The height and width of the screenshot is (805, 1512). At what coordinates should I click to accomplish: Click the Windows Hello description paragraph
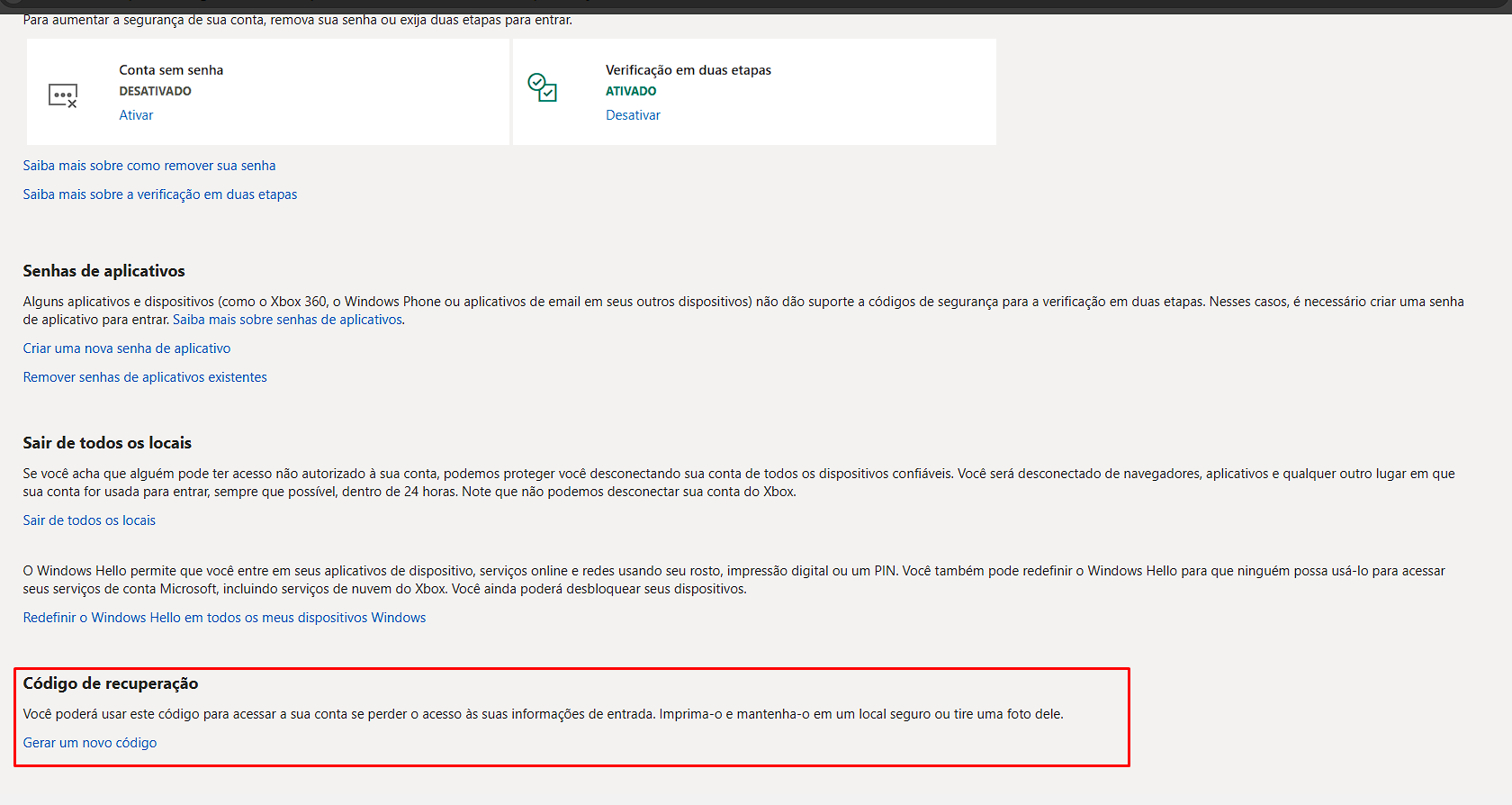tap(734, 580)
